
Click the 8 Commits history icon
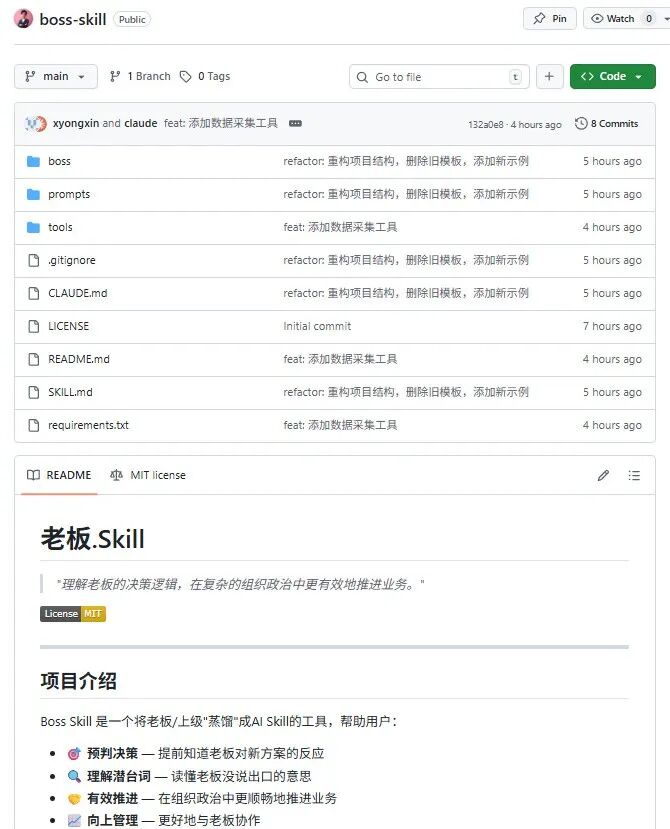point(580,124)
